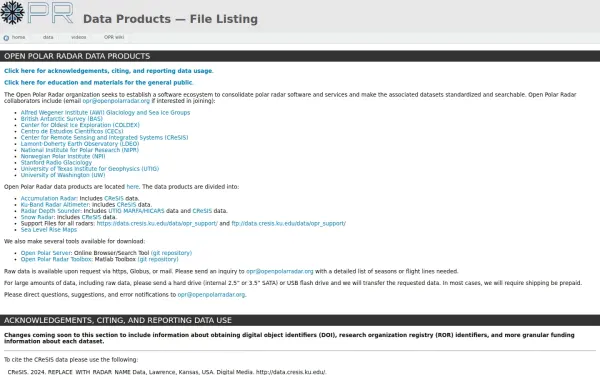Click CReSIS link in Accumulation Radar row

(x=114, y=199)
